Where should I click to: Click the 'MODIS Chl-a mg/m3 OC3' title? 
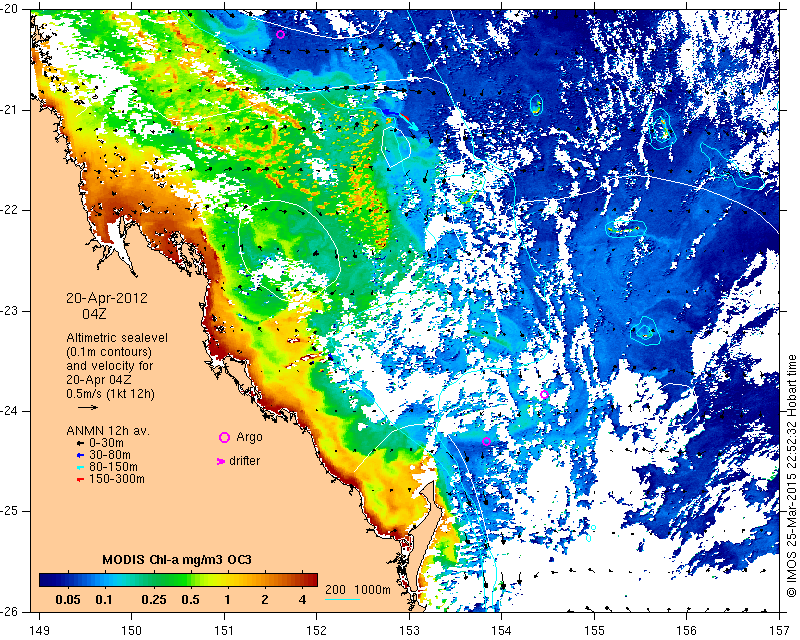[177, 559]
